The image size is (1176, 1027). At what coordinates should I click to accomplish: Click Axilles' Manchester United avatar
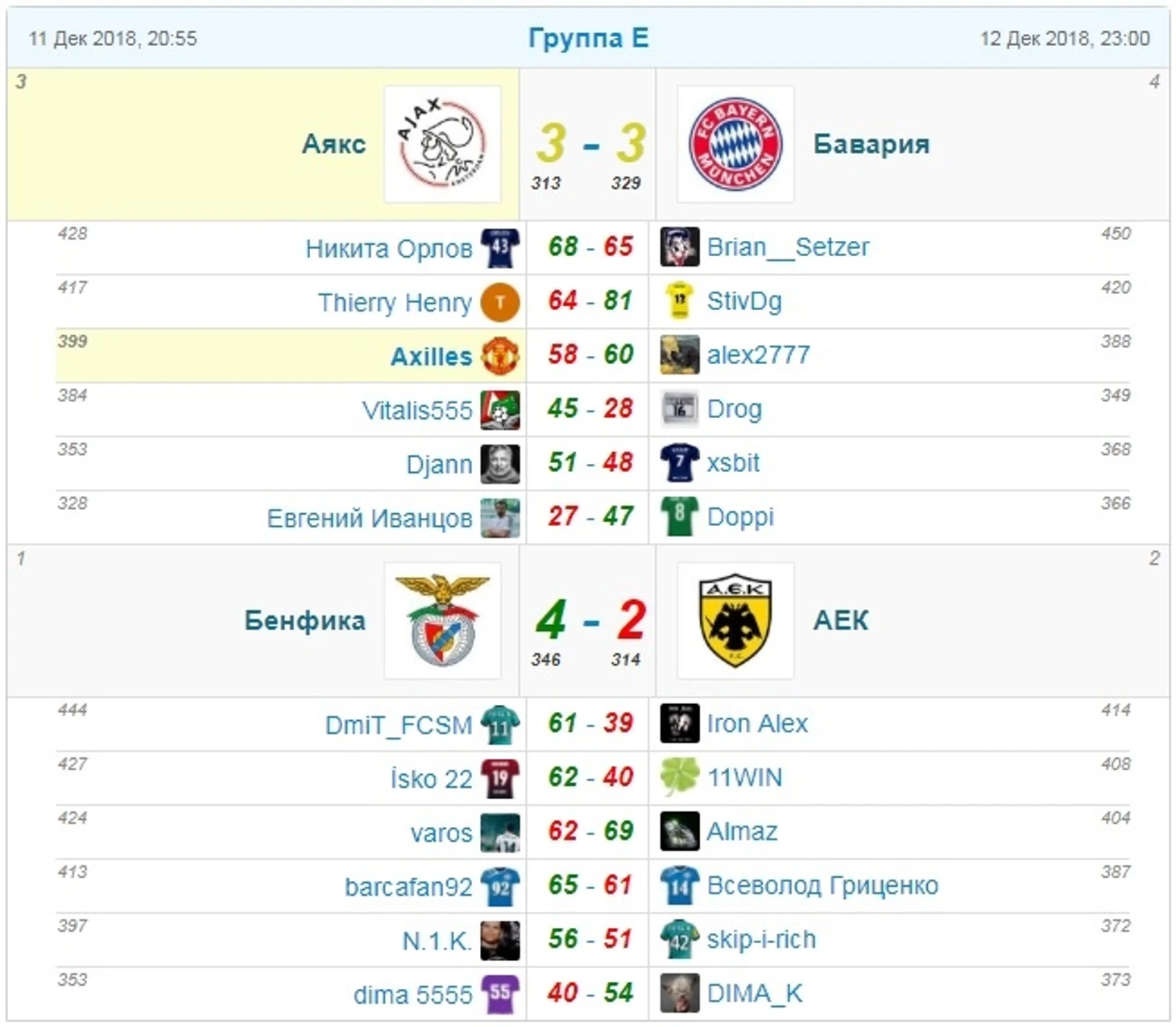pos(500,355)
